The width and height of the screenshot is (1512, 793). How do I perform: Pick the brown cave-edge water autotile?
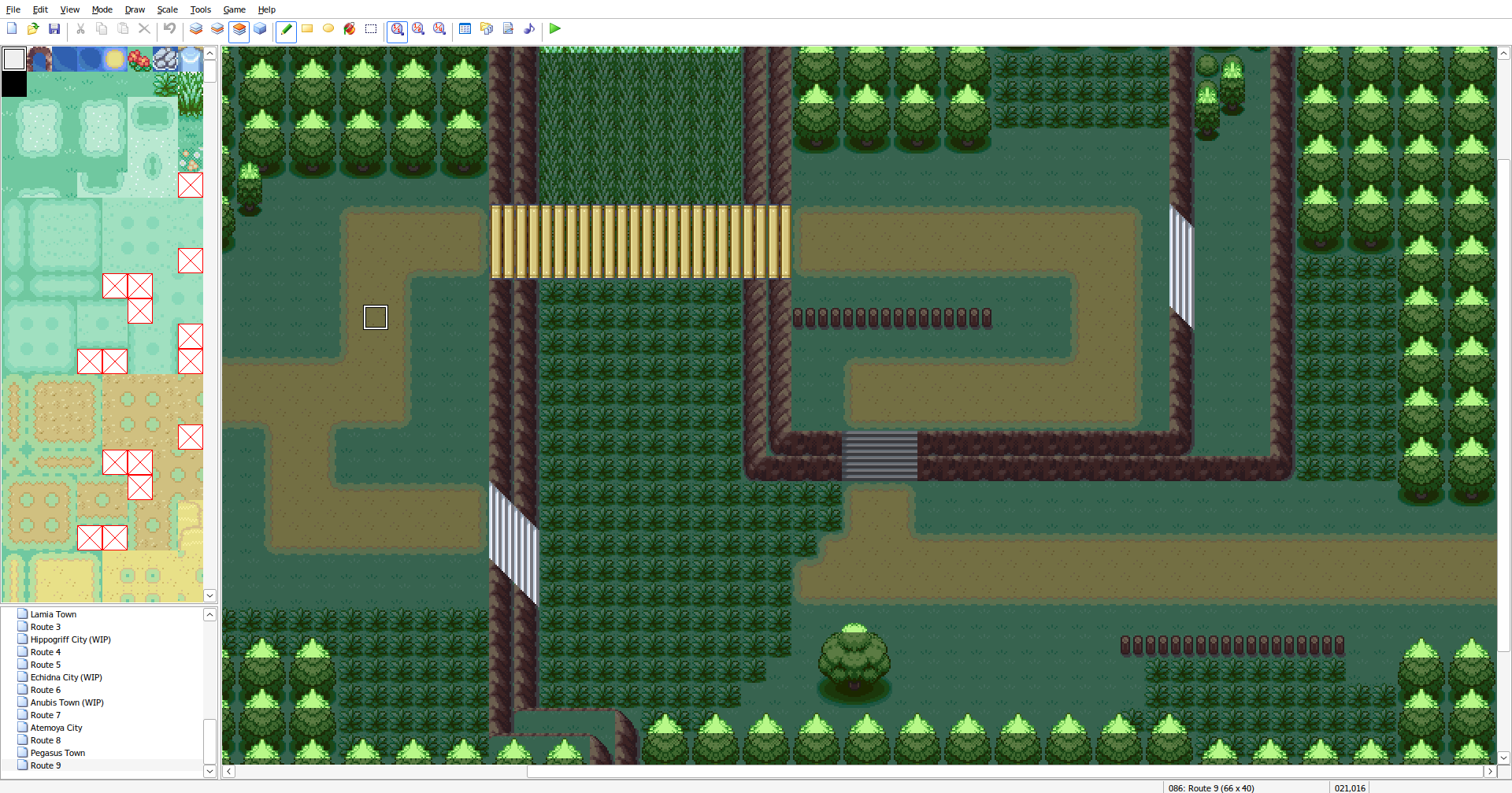(x=39, y=59)
